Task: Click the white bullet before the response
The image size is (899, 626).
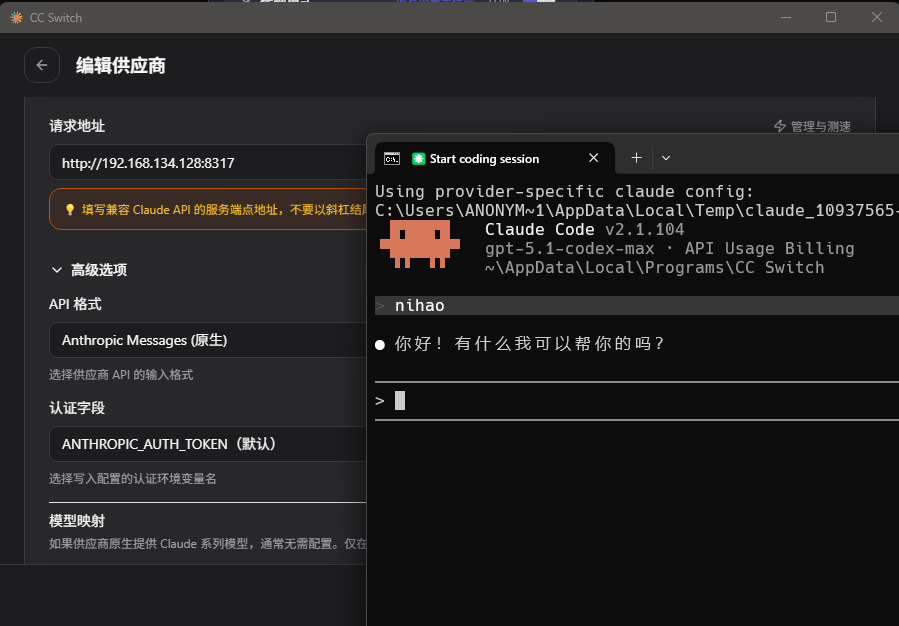Action: 380,345
